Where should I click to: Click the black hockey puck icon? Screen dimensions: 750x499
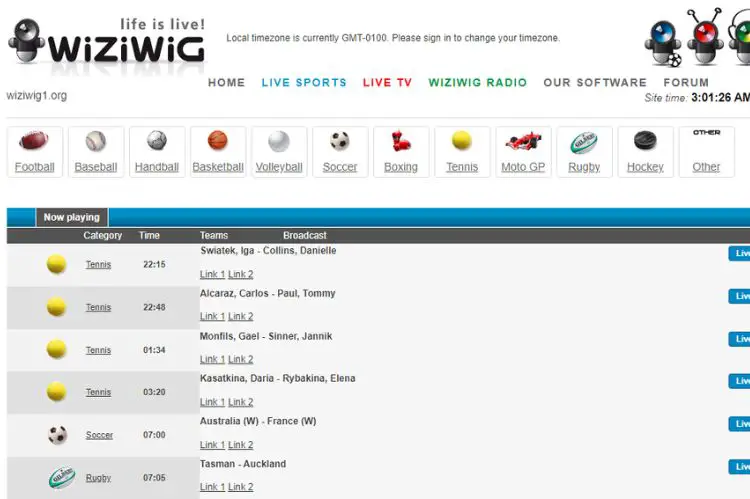click(645, 140)
